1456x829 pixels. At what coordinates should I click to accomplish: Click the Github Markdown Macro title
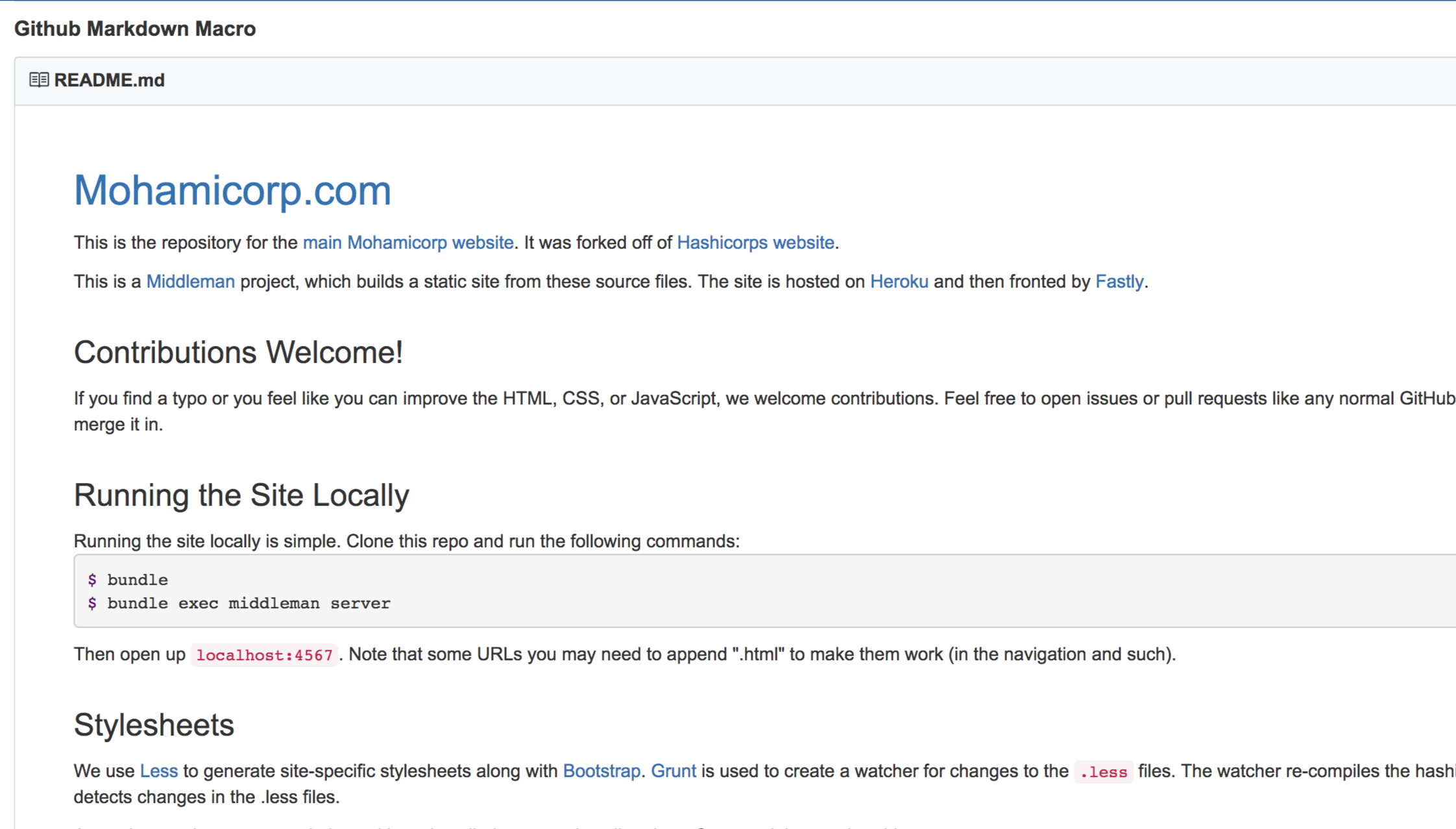pos(135,29)
